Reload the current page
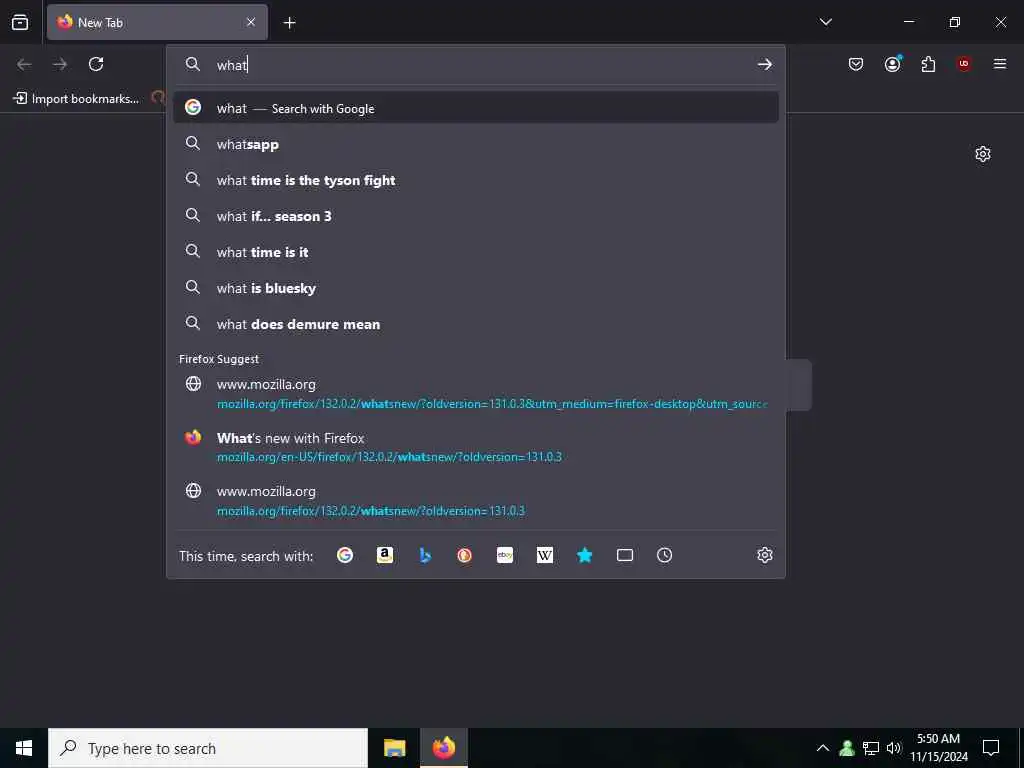Screen dimensions: 1024x768 pos(96,64)
